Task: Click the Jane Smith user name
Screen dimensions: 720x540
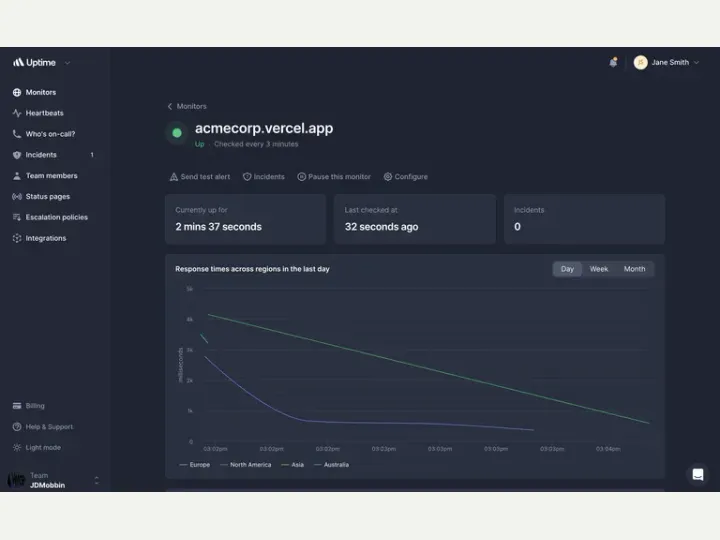Action: point(670,62)
